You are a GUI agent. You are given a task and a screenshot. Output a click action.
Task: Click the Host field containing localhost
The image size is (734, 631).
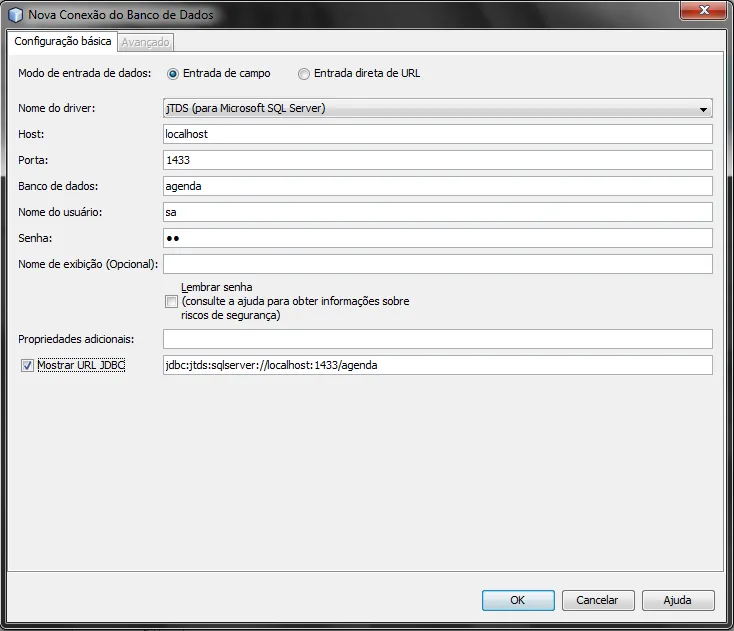click(x=438, y=134)
